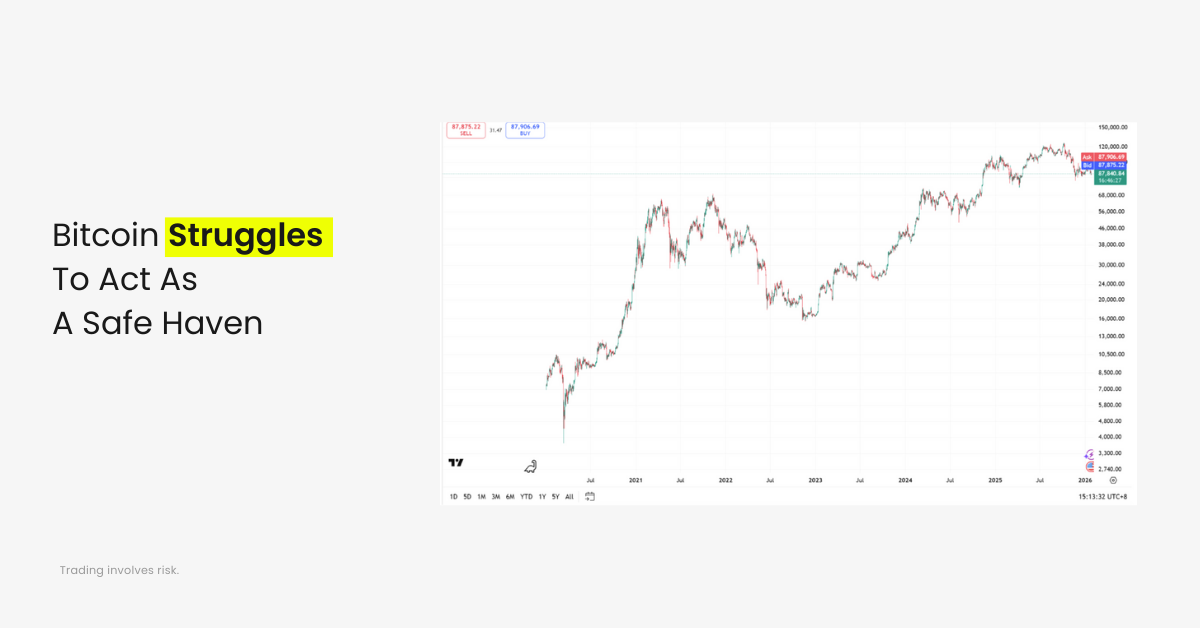Switch to the 3M time range
Image resolution: width=1200 pixels, height=628 pixels.
495,496
